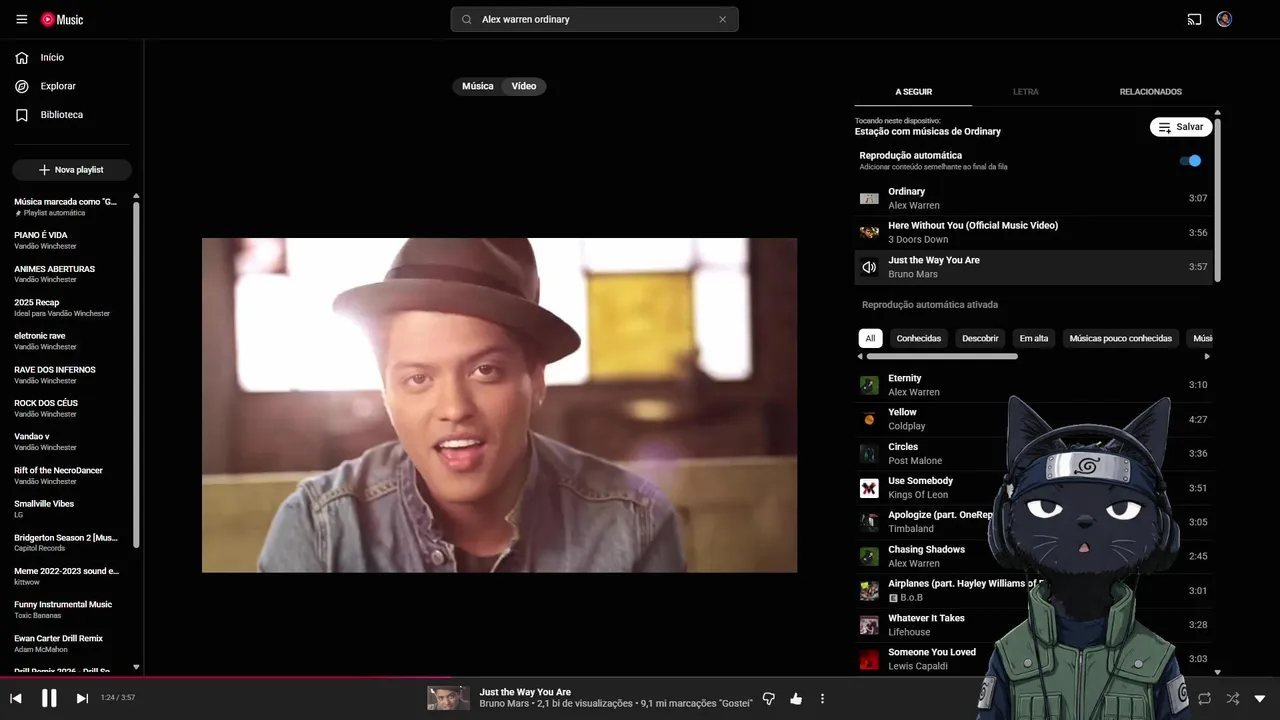Viewport: 1280px width, 720px height.
Task: Create a Nova playlist
Action: (72, 170)
